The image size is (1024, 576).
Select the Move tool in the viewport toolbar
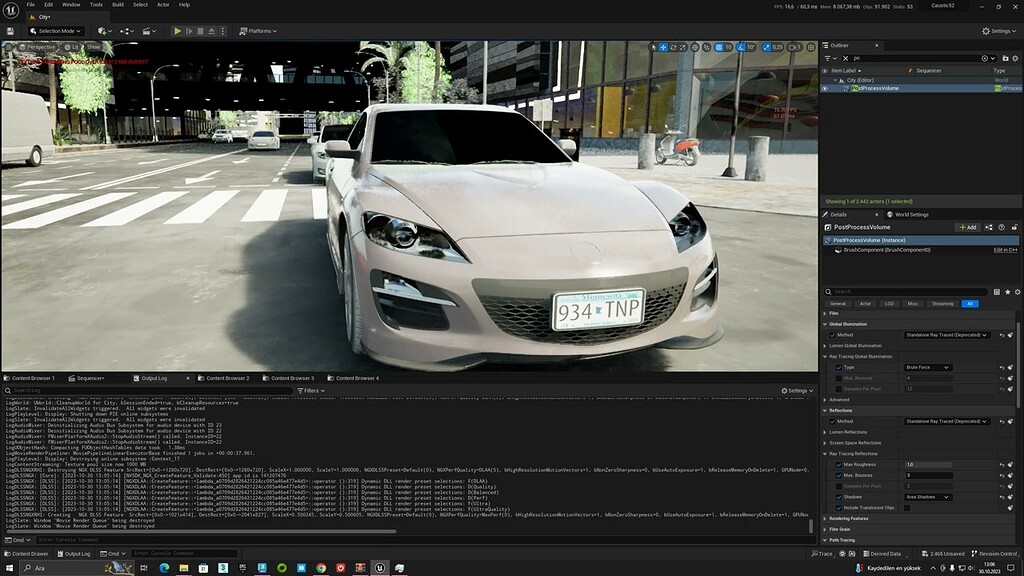pyautogui.click(x=661, y=46)
